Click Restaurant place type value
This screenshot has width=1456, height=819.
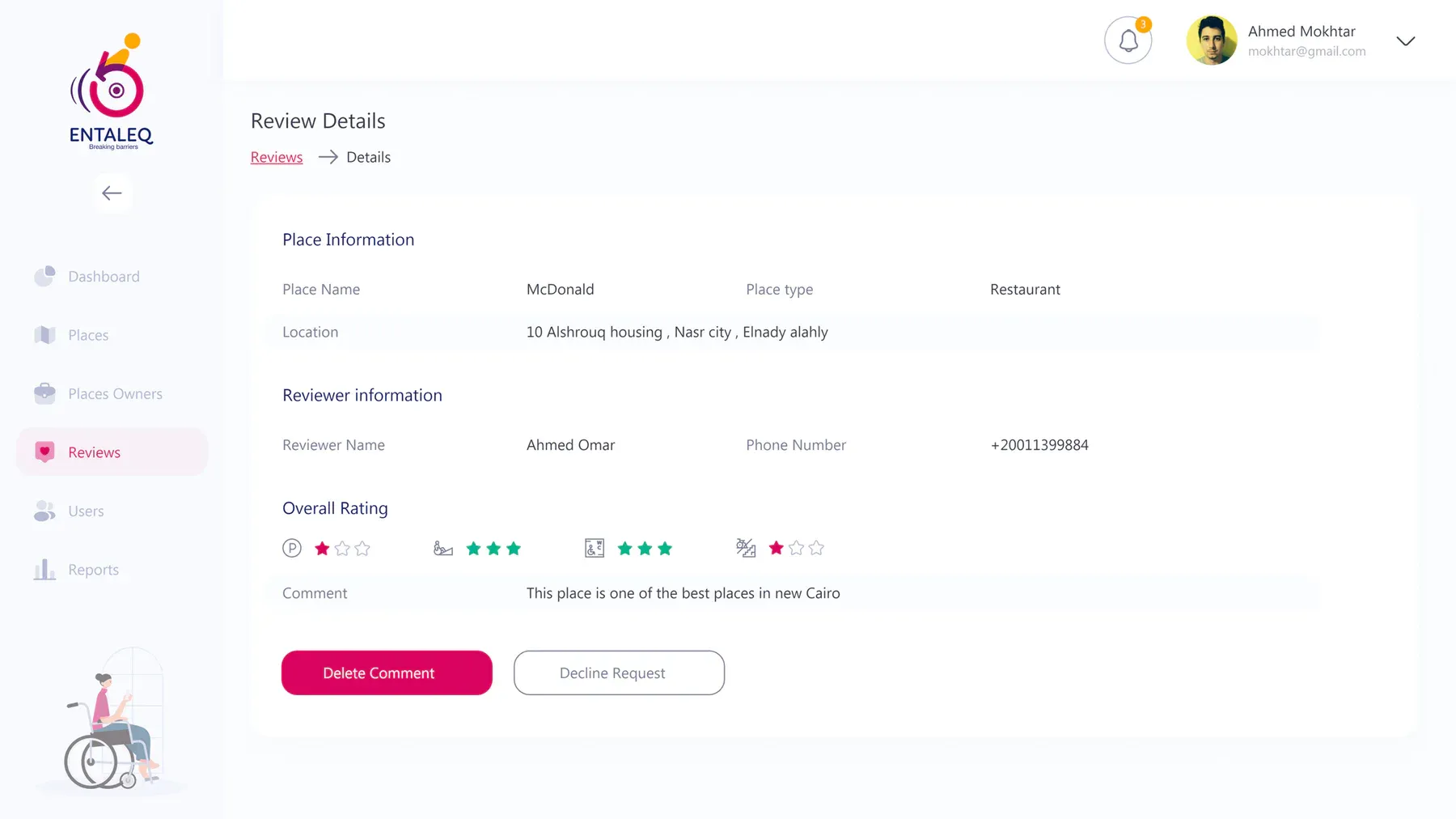click(x=1025, y=290)
